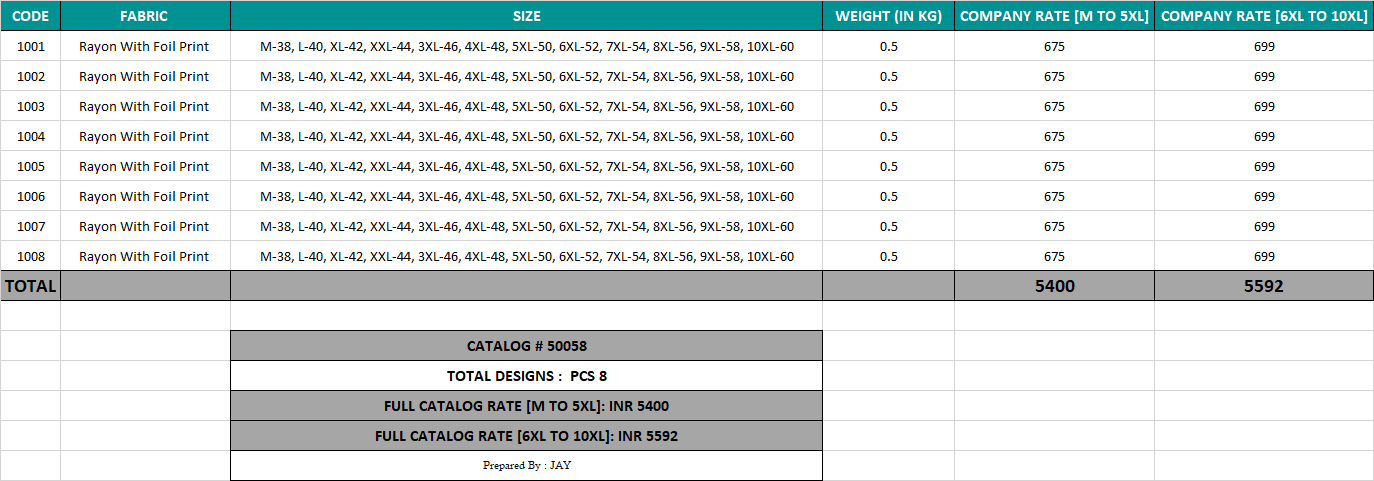1374x481 pixels.
Task: Click the SIZE column header
Action: click(x=526, y=16)
